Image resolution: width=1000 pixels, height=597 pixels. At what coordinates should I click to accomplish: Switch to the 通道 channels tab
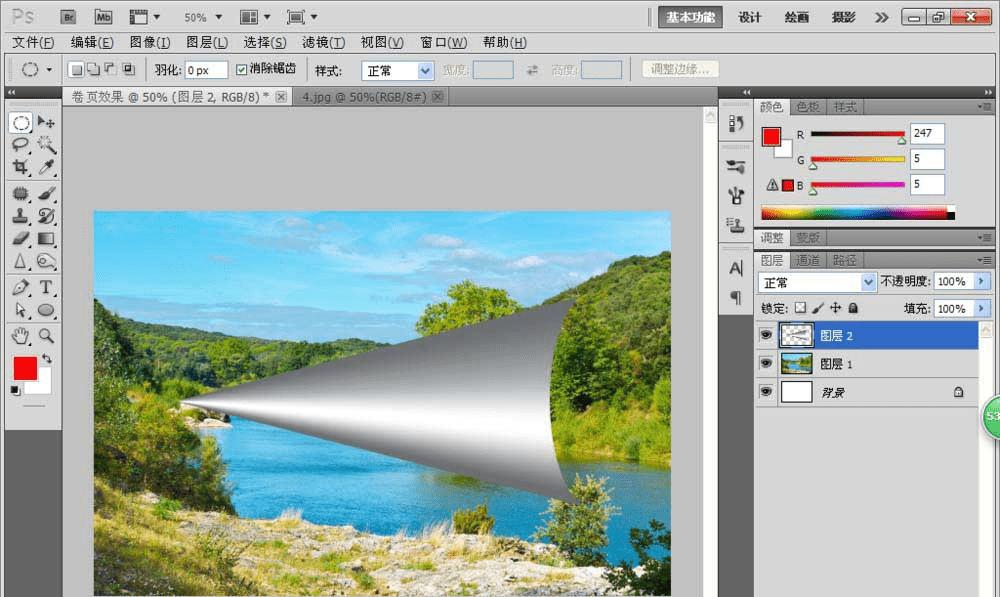(x=808, y=260)
